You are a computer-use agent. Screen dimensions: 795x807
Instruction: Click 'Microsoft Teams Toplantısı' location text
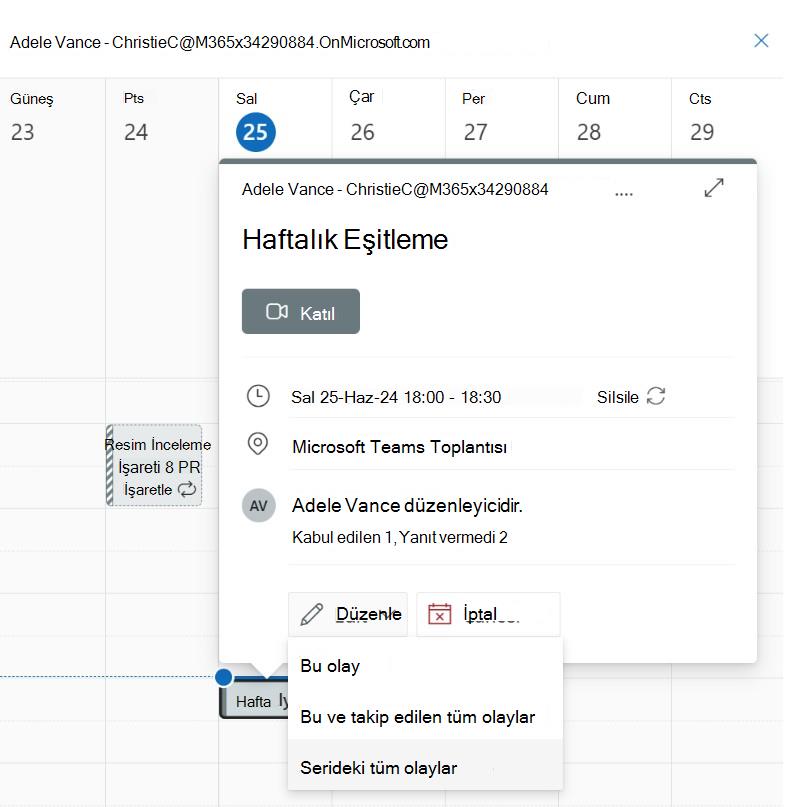(399, 447)
